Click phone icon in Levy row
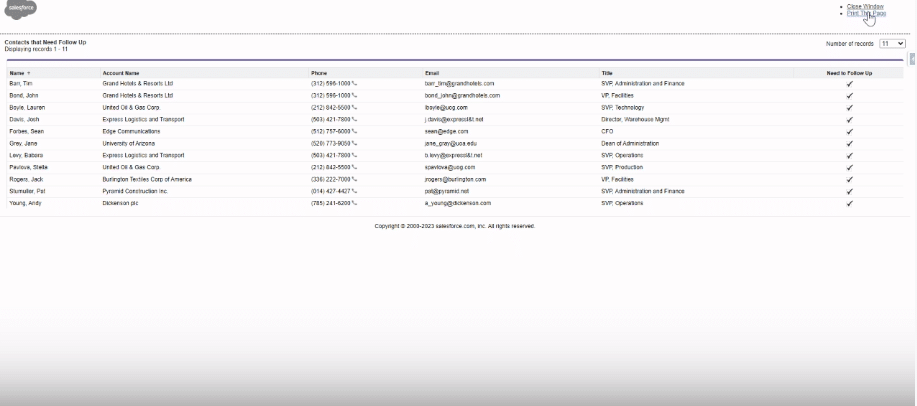This screenshot has height=406, width=917. [354, 156]
